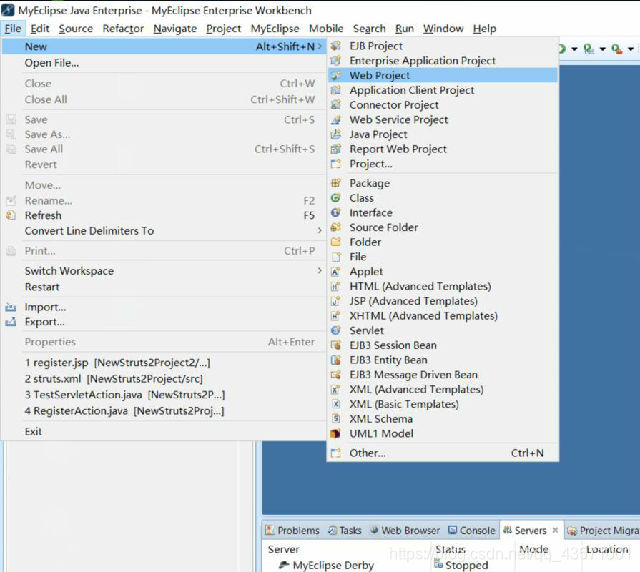This screenshot has width=640, height=572.
Task: Click the EJB3 Entity Bean icon
Action: [336, 360]
